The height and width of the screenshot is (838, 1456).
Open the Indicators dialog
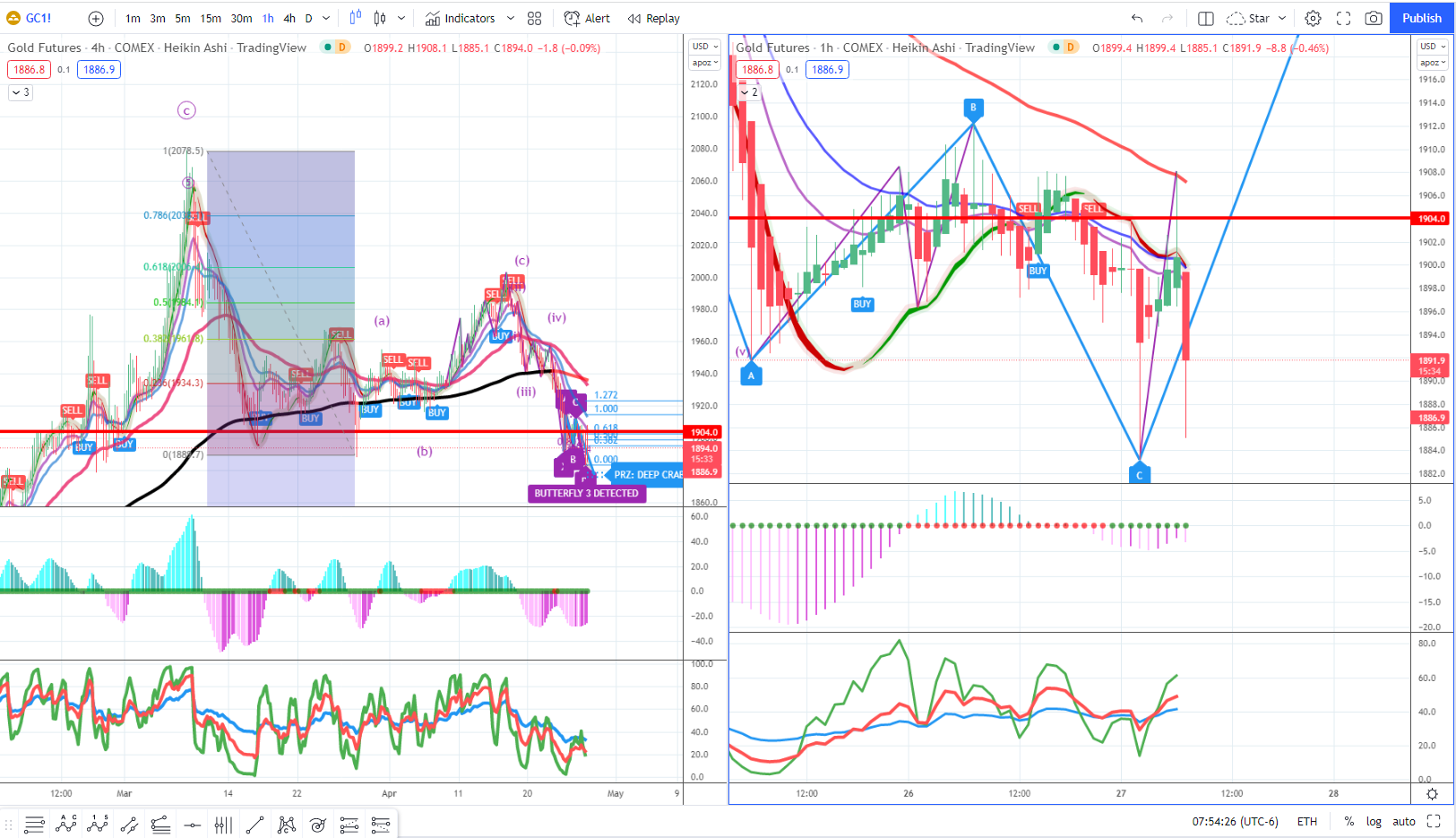[460, 18]
